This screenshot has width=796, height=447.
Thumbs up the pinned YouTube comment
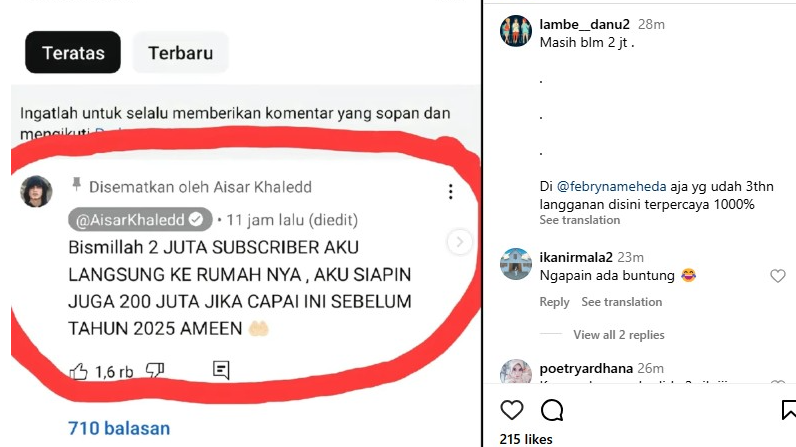(79, 371)
